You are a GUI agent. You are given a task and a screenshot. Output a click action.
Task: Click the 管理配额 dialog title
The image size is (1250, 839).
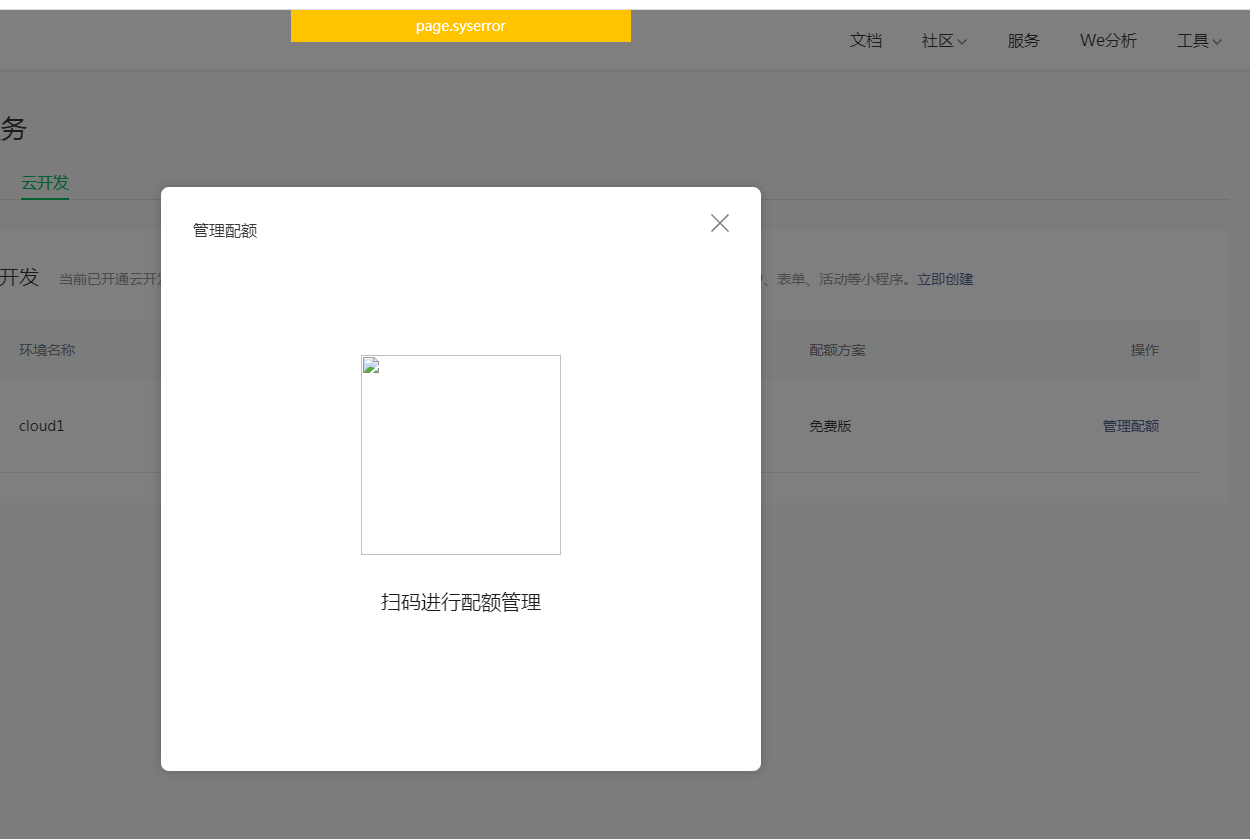[225, 231]
